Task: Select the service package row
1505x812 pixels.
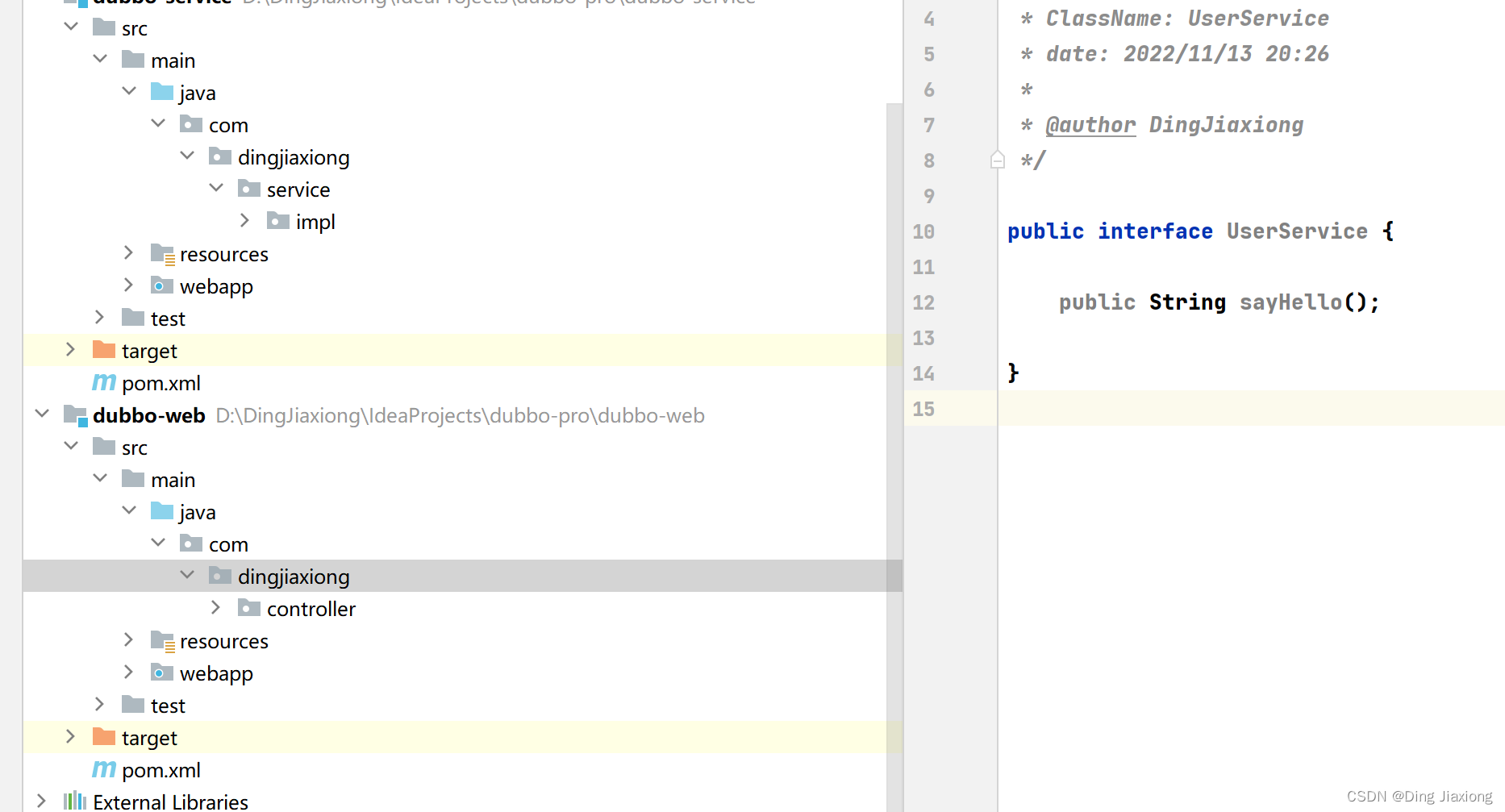Action: point(462,189)
